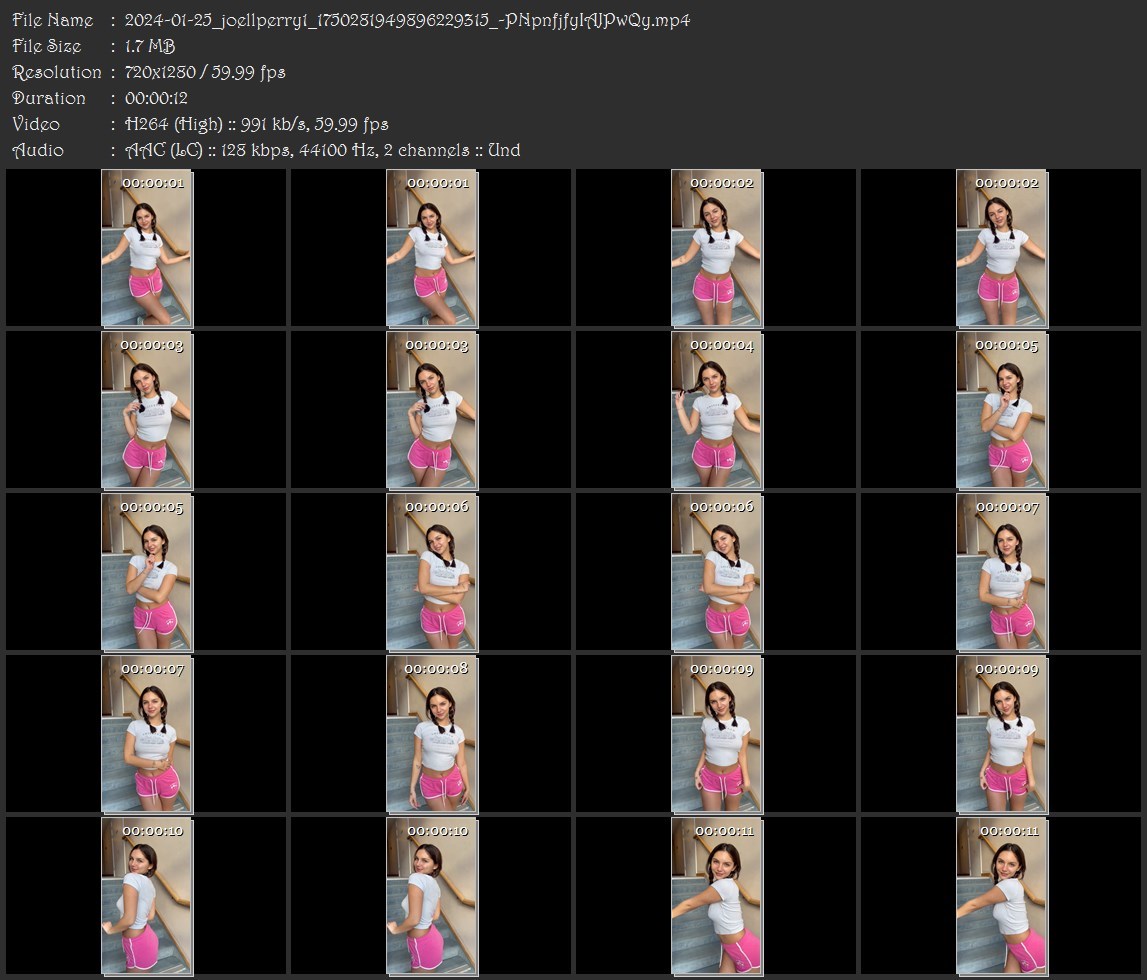
Task: Click the second 00:00:05 frame in third row
Action: (x=147, y=572)
